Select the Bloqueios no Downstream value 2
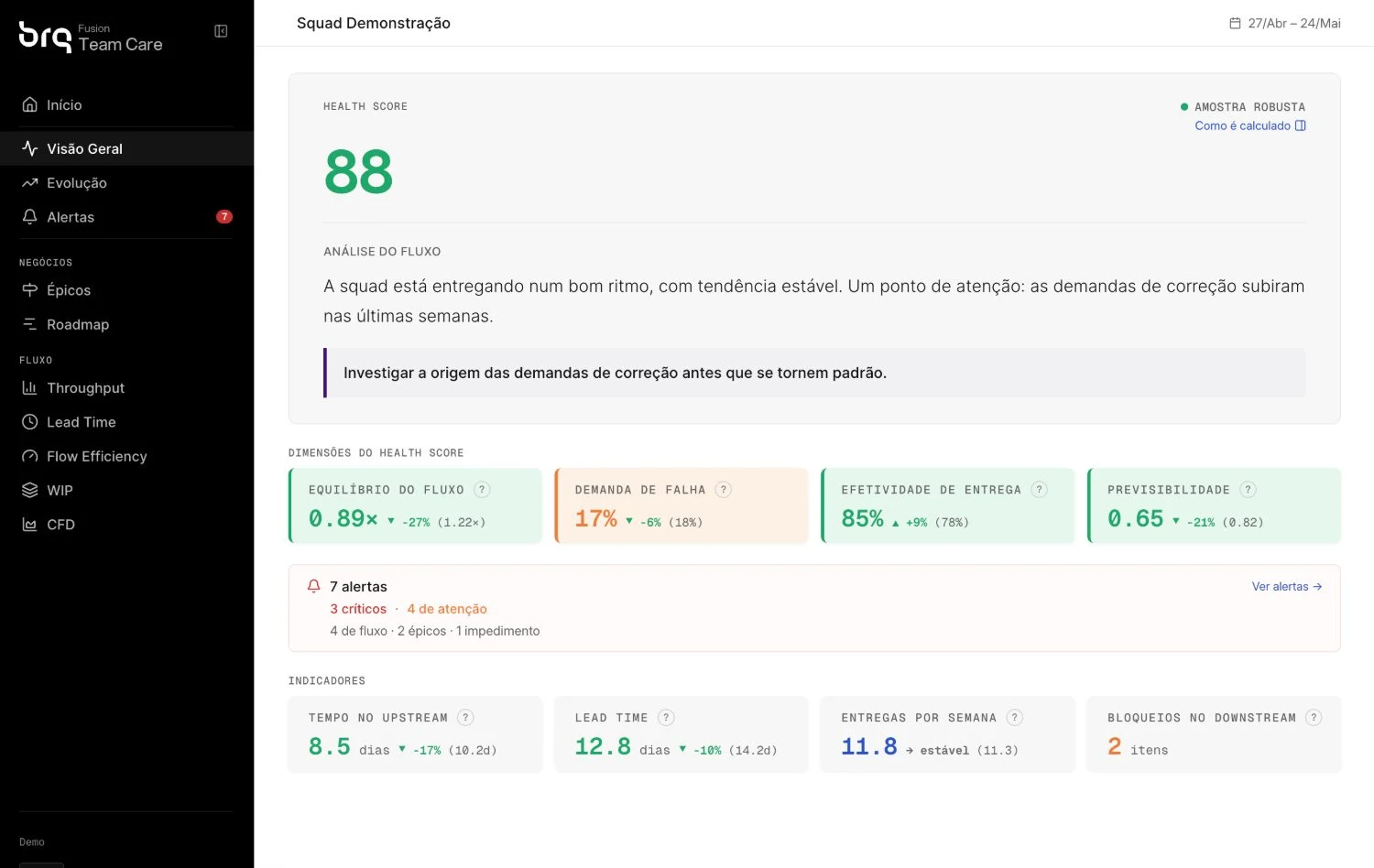 1115,746
